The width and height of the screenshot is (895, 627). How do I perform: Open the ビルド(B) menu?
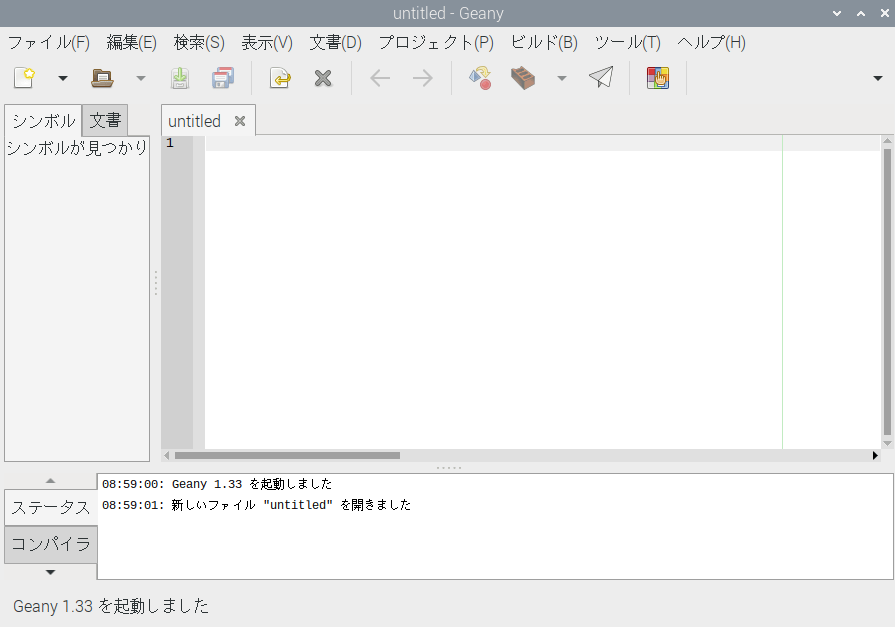coord(544,42)
